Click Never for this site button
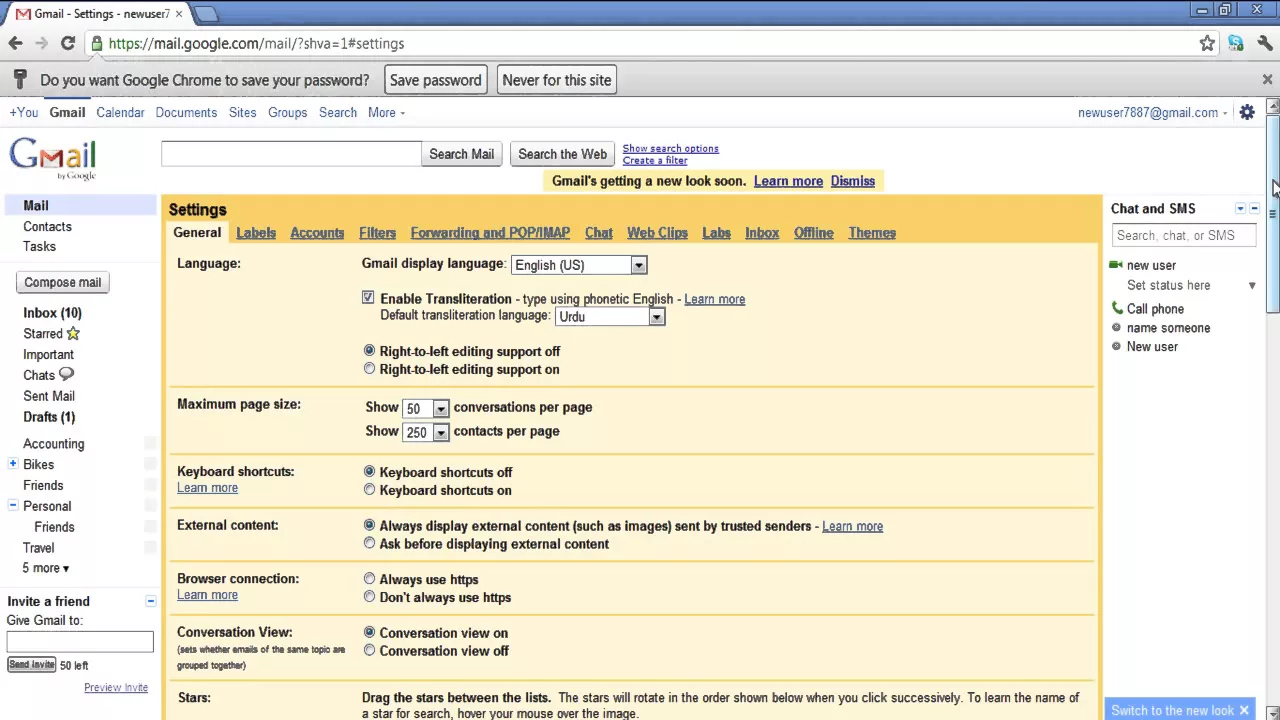Image resolution: width=1280 pixels, height=720 pixels. [x=557, y=80]
